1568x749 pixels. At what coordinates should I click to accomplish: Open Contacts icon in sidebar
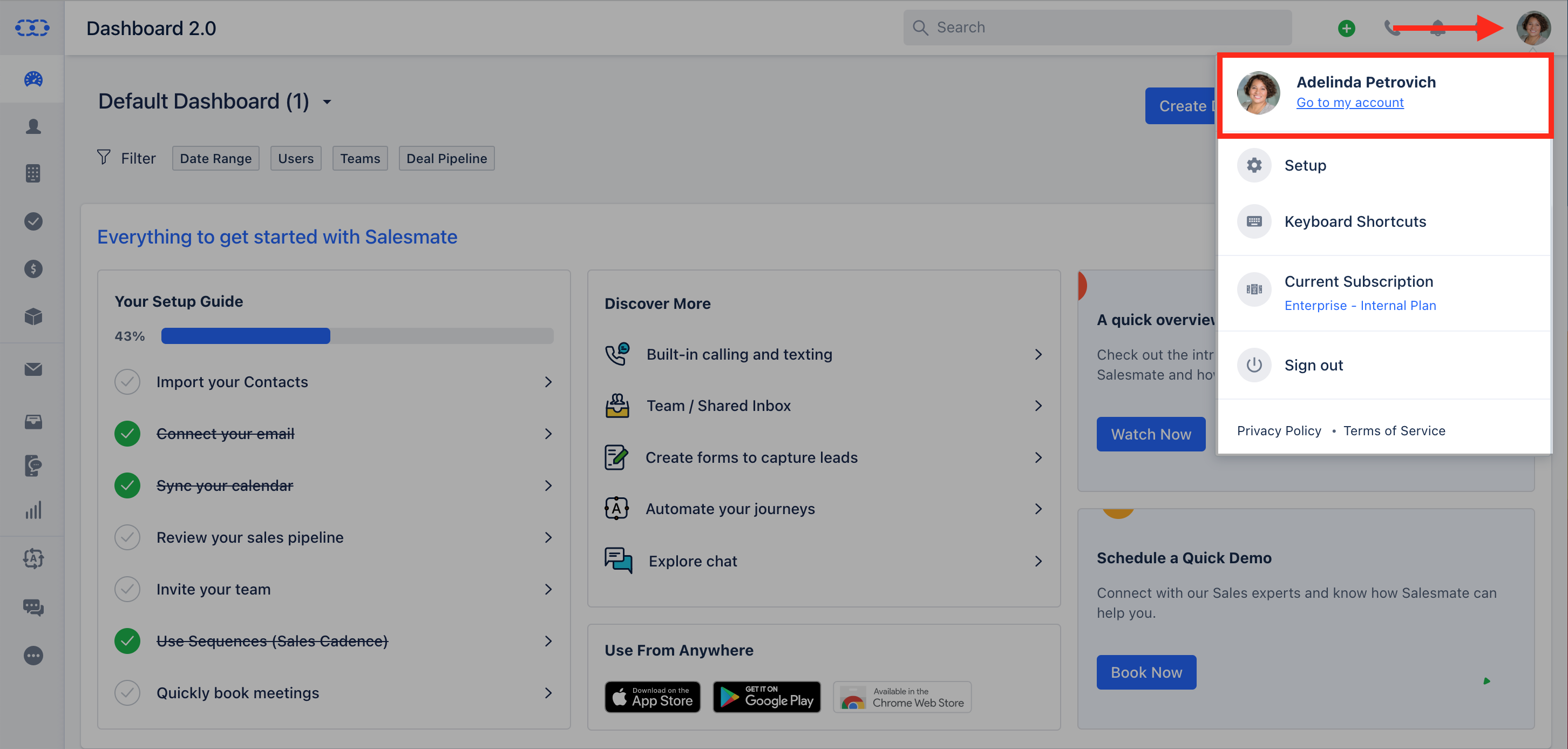(x=33, y=126)
